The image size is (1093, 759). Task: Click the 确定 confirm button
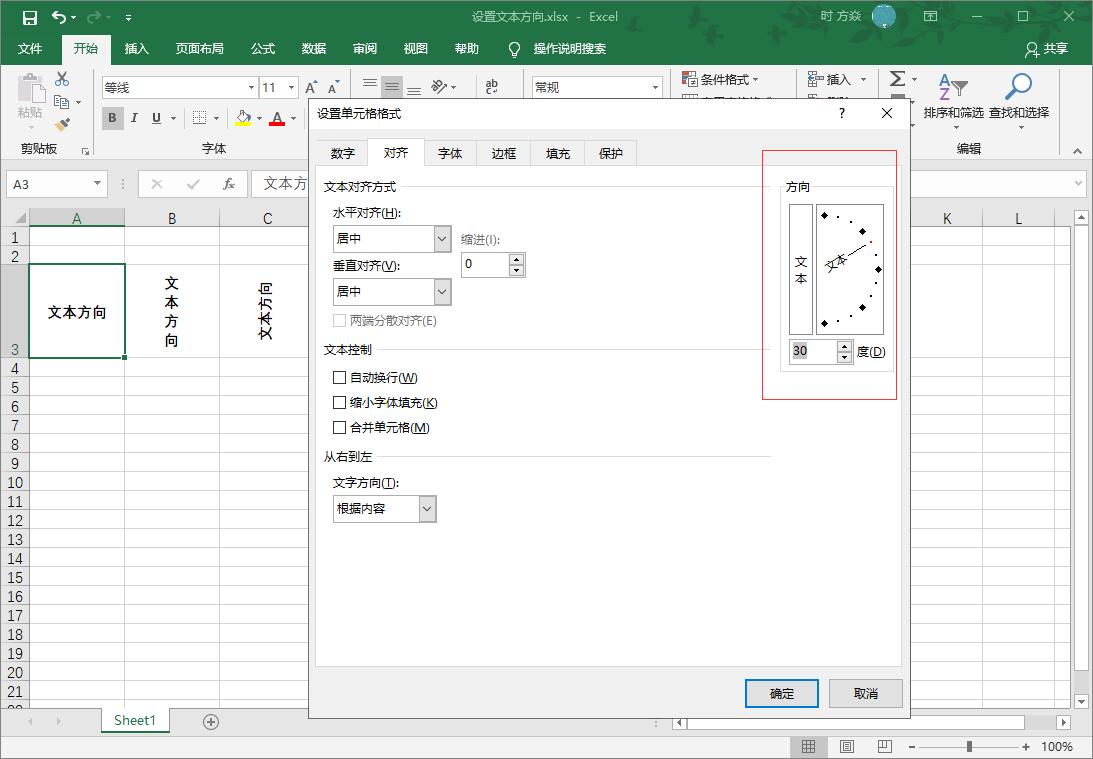[x=782, y=694]
